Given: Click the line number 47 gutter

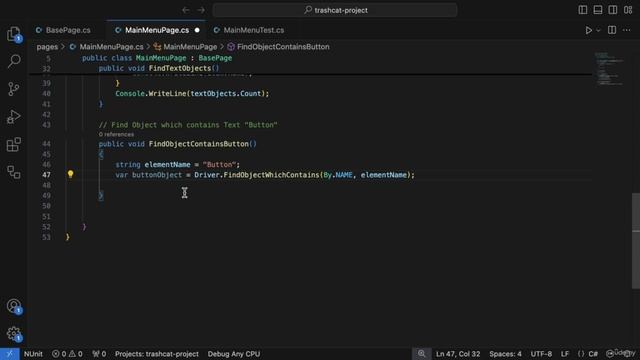Looking at the screenshot, I should point(47,175).
